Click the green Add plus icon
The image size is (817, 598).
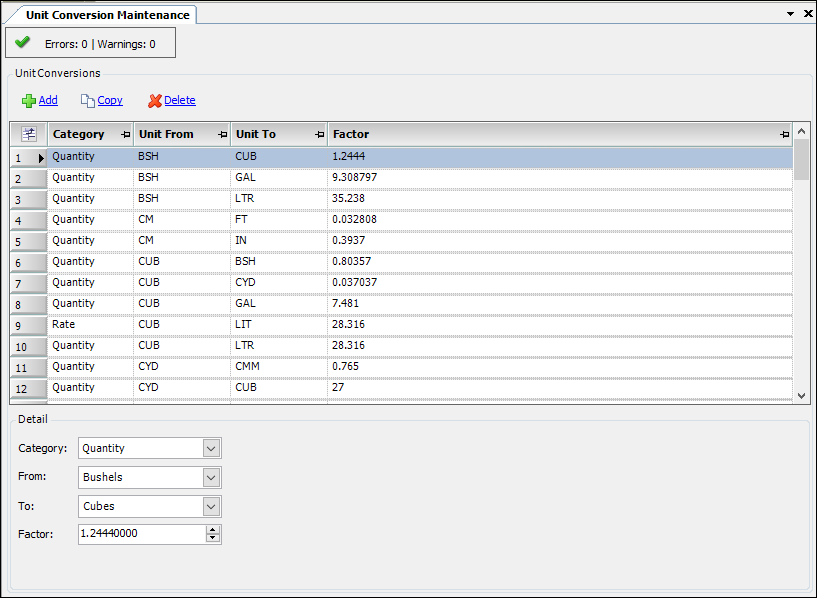pos(27,100)
